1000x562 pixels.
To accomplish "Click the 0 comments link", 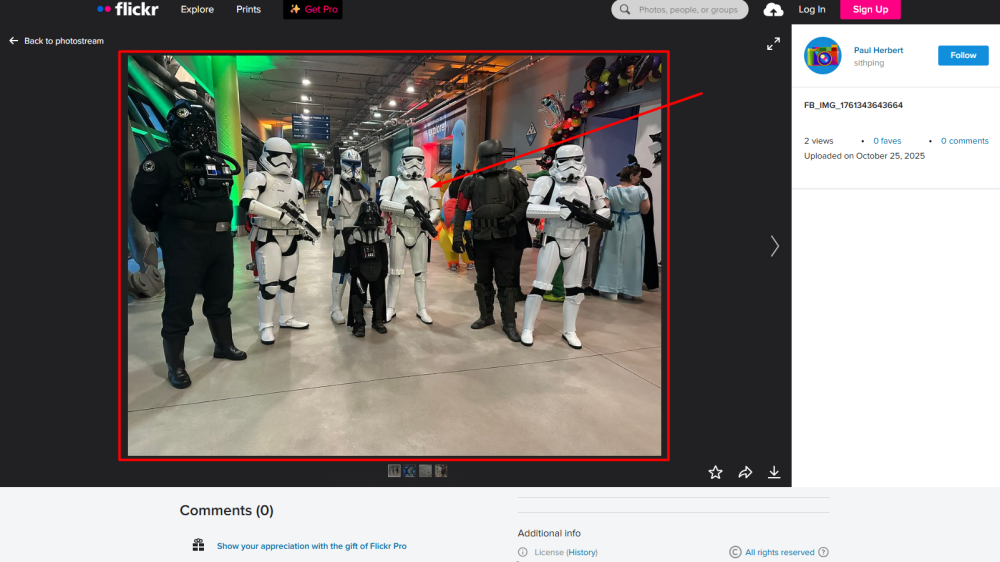I will 964,141.
